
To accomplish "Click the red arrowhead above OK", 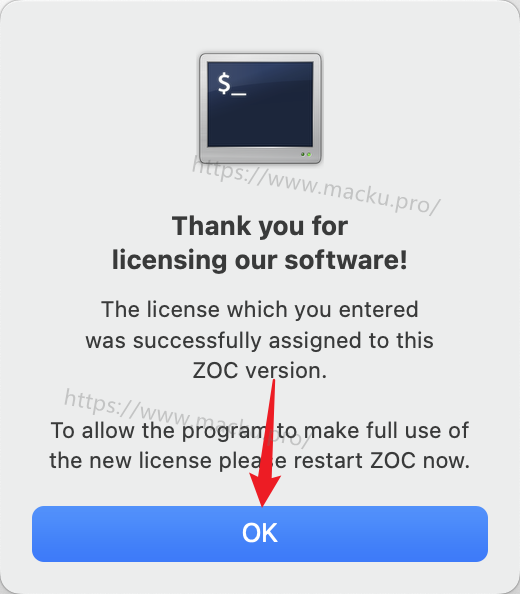I will (x=264, y=491).
